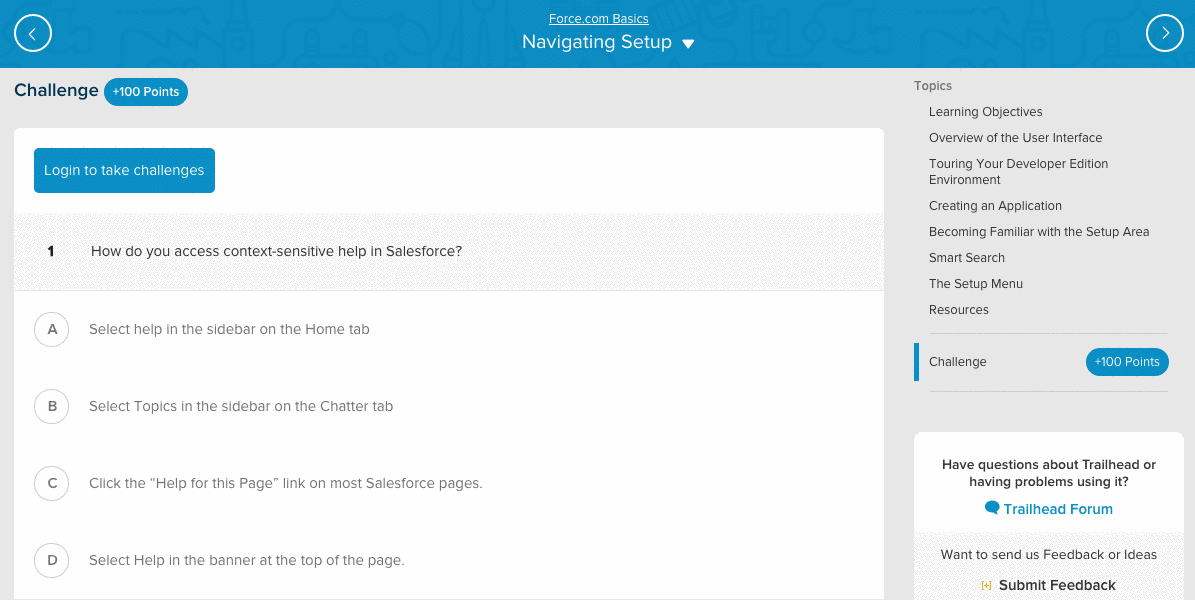Jump to Overview of the User Interface

click(1015, 138)
